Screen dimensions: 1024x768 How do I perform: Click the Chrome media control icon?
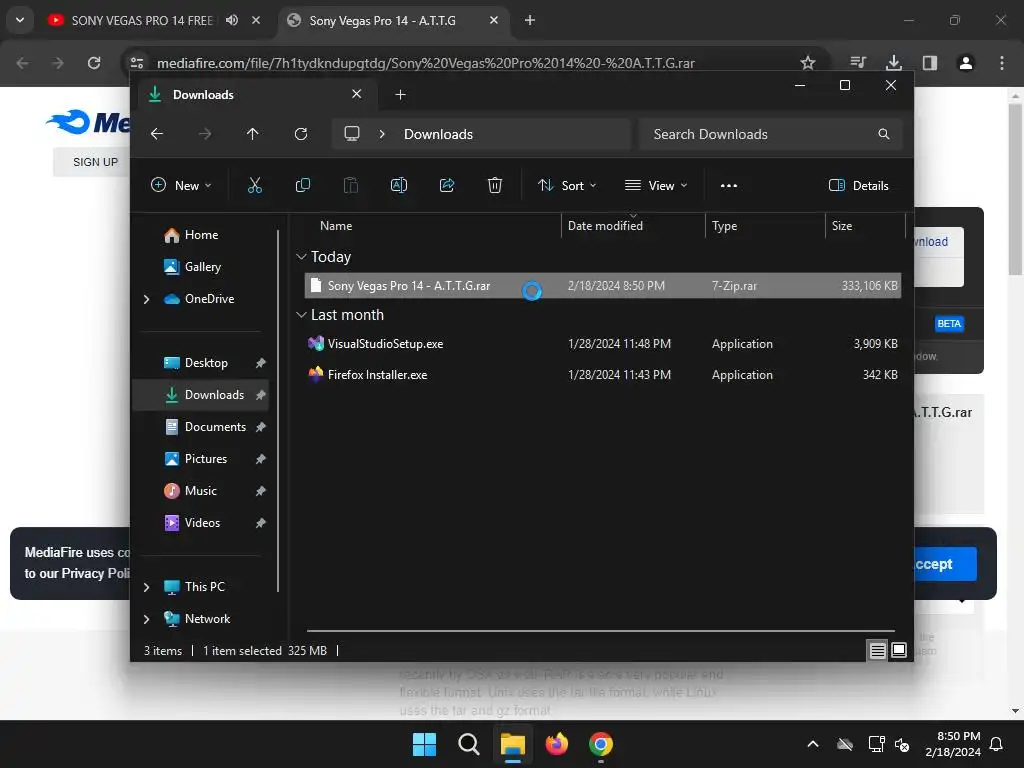click(857, 63)
